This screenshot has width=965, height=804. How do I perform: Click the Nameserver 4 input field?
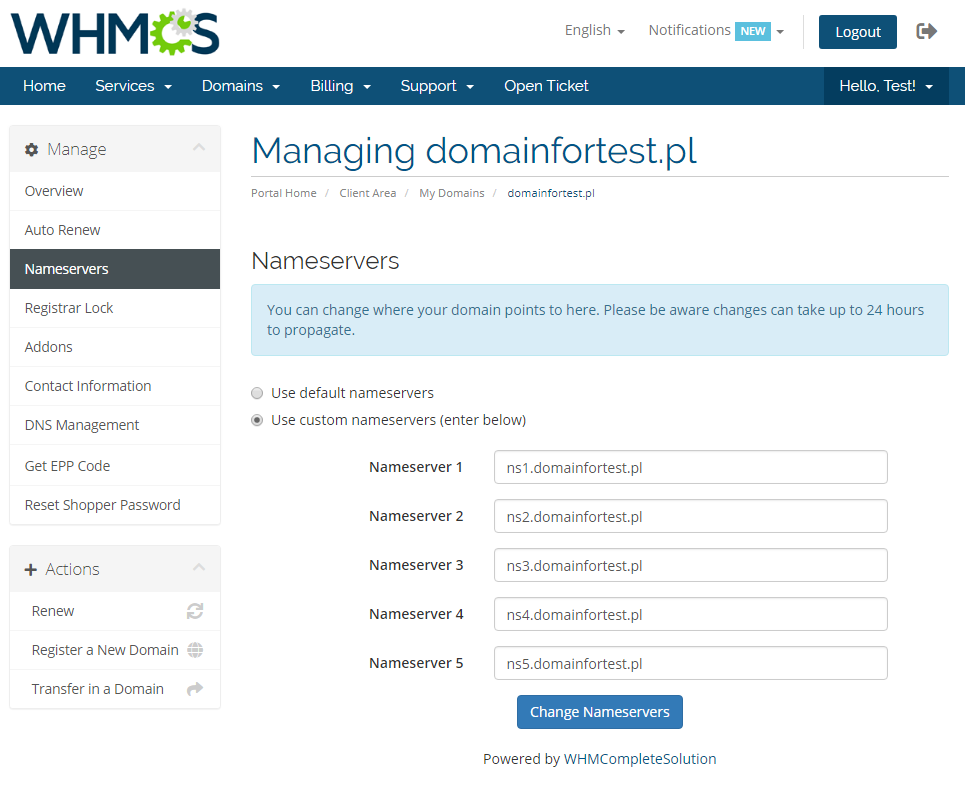click(x=691, y=614)
